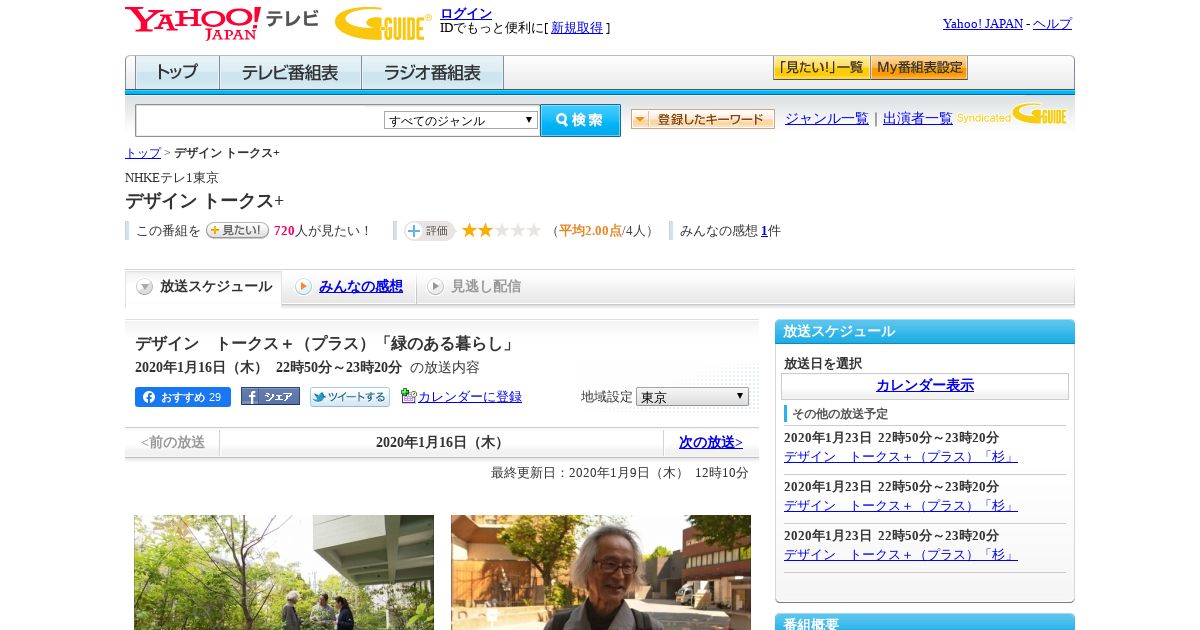Expand the すべてのジャンル genre dropdown
This screenshot has height=630, width=1200.
pos(461,120)
